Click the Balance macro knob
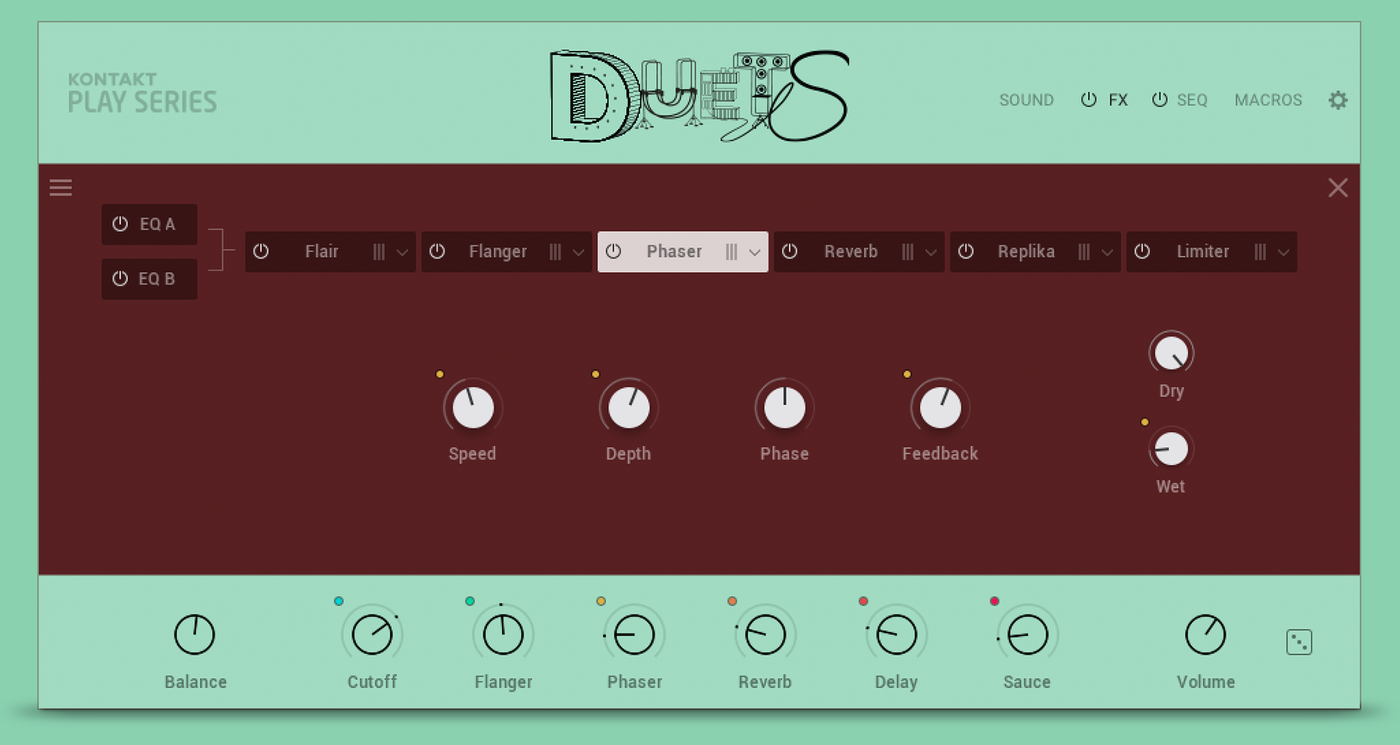1400x745 pixels. tap(195, 635)
